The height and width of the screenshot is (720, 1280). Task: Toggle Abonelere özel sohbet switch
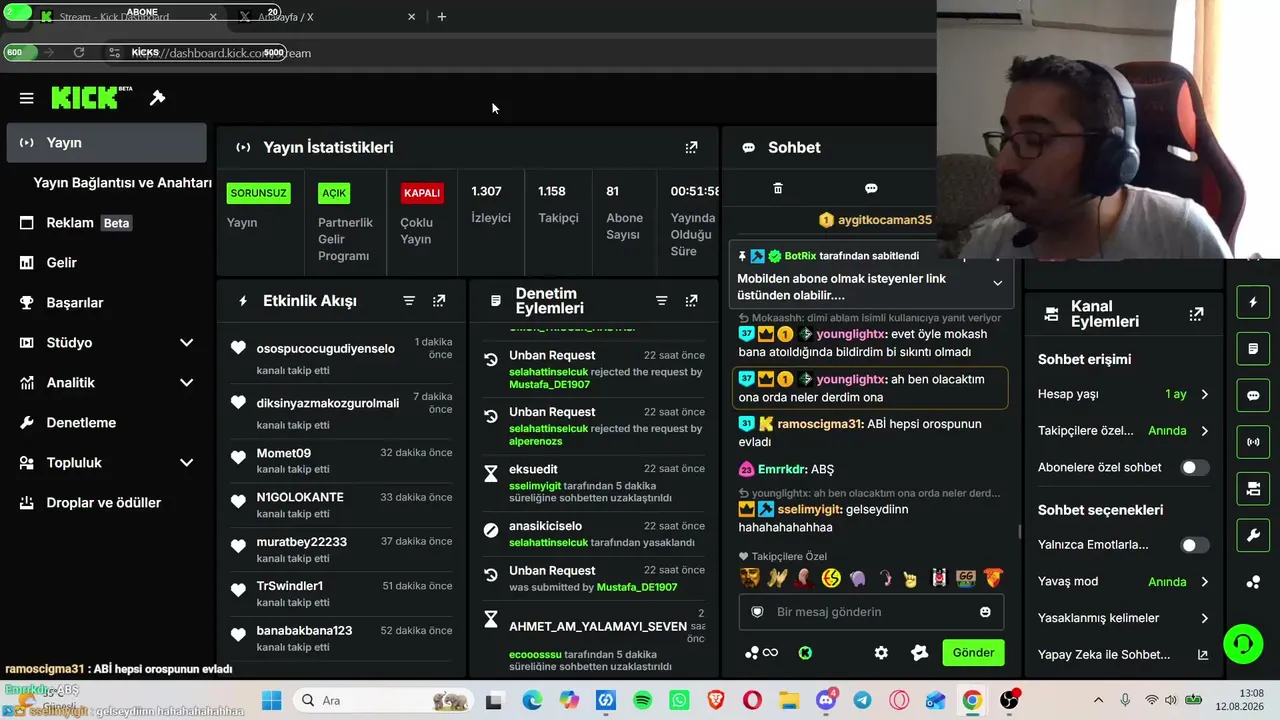[x=1195, y=467]
